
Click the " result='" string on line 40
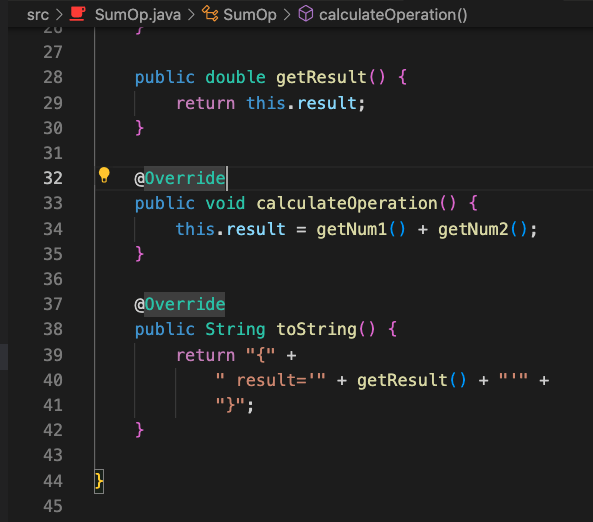coord(270,380)
